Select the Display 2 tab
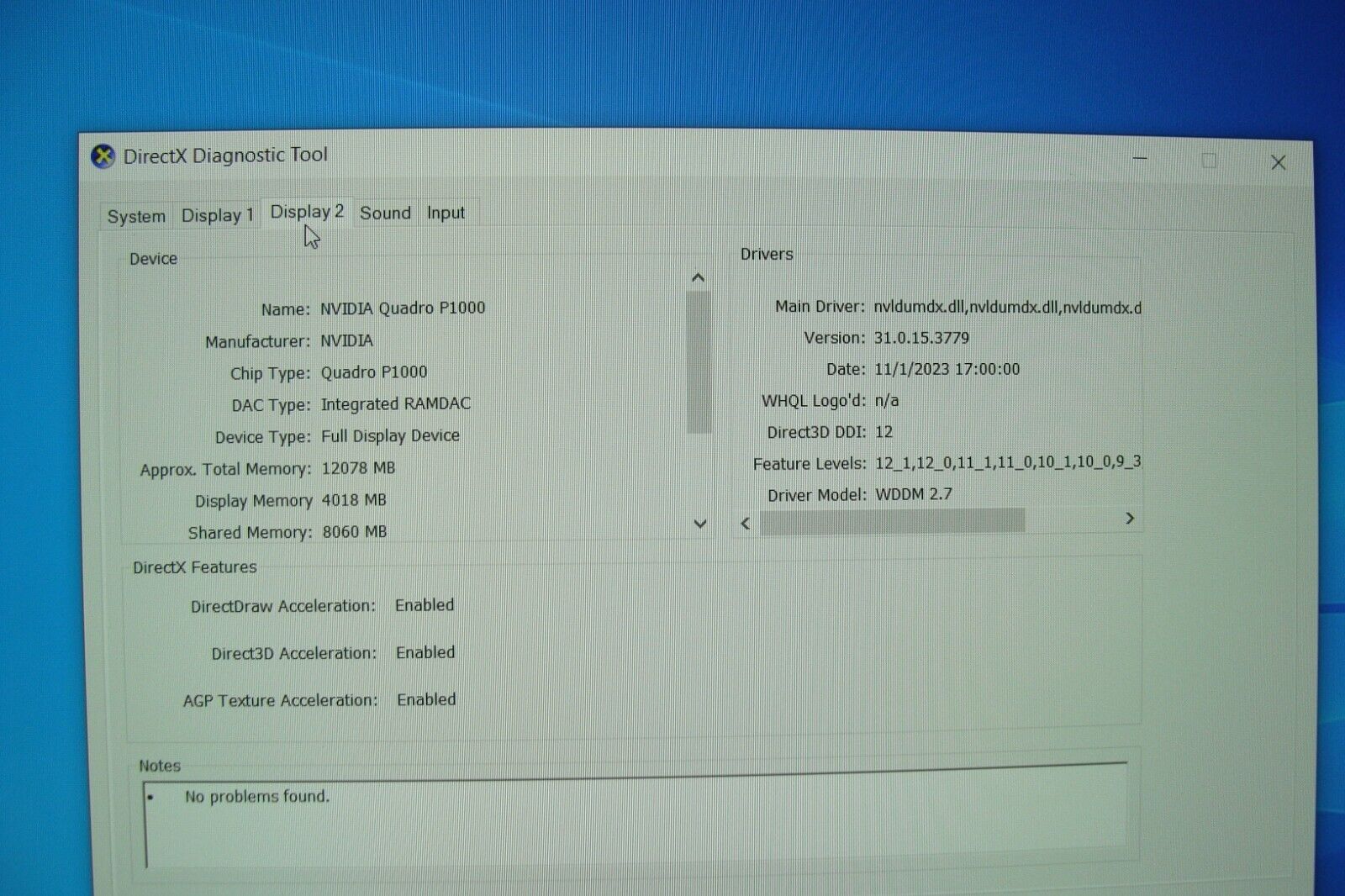 (x=307, y=212)
